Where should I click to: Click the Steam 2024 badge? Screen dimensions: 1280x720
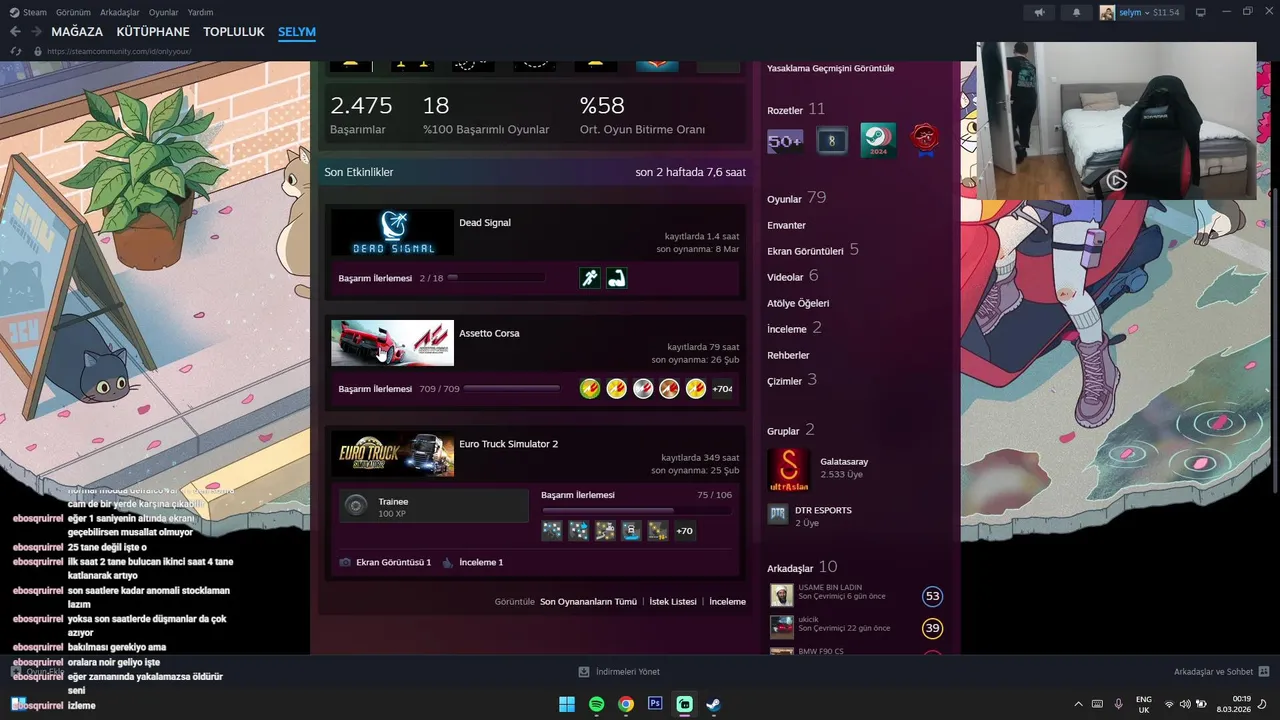pos(879,141)
